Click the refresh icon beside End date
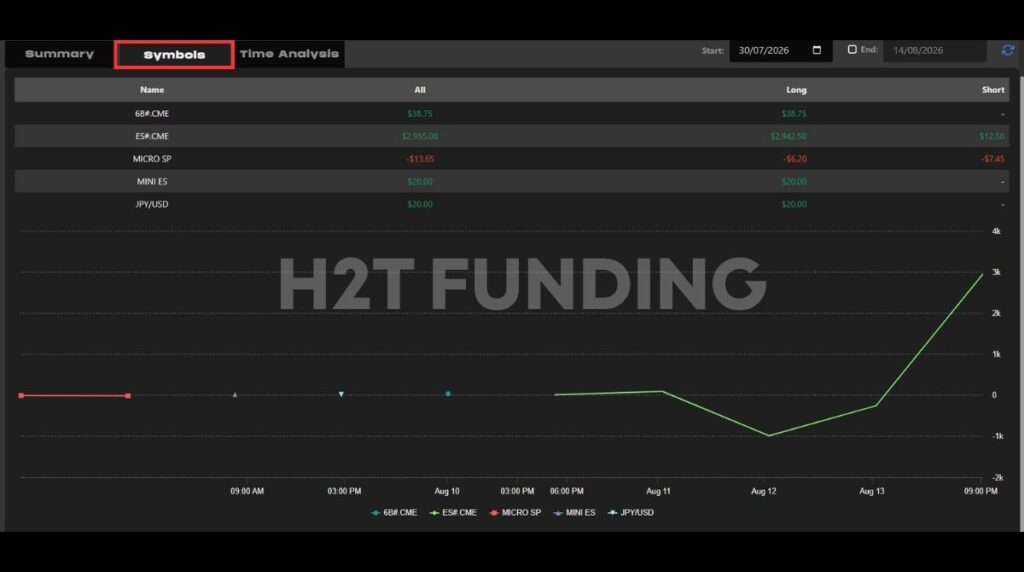Image resolution: width=1024 pixels, height=572 pixels. (x=1008, y=50)
